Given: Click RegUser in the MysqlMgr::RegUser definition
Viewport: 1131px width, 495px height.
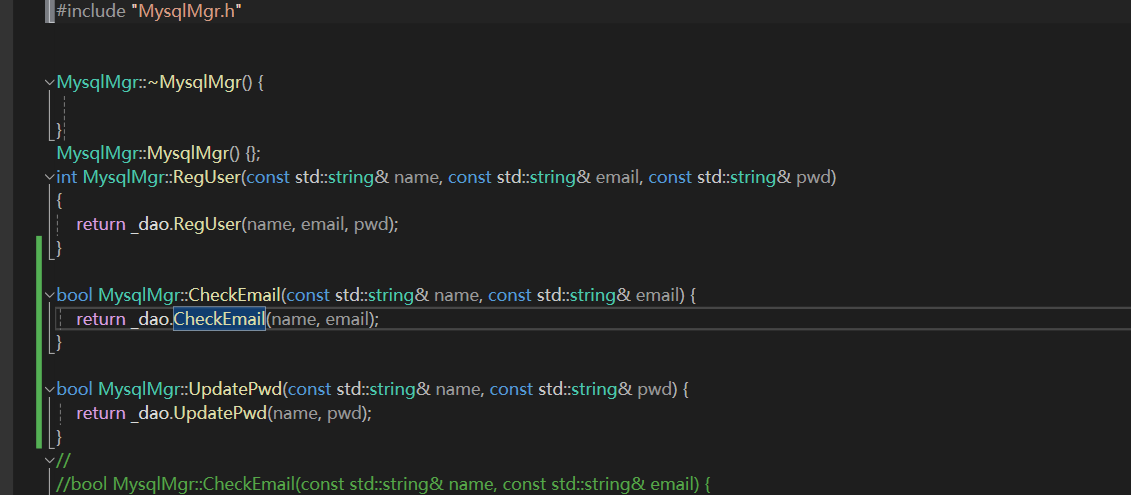Looking at the screenshot, I should [206, 177].
